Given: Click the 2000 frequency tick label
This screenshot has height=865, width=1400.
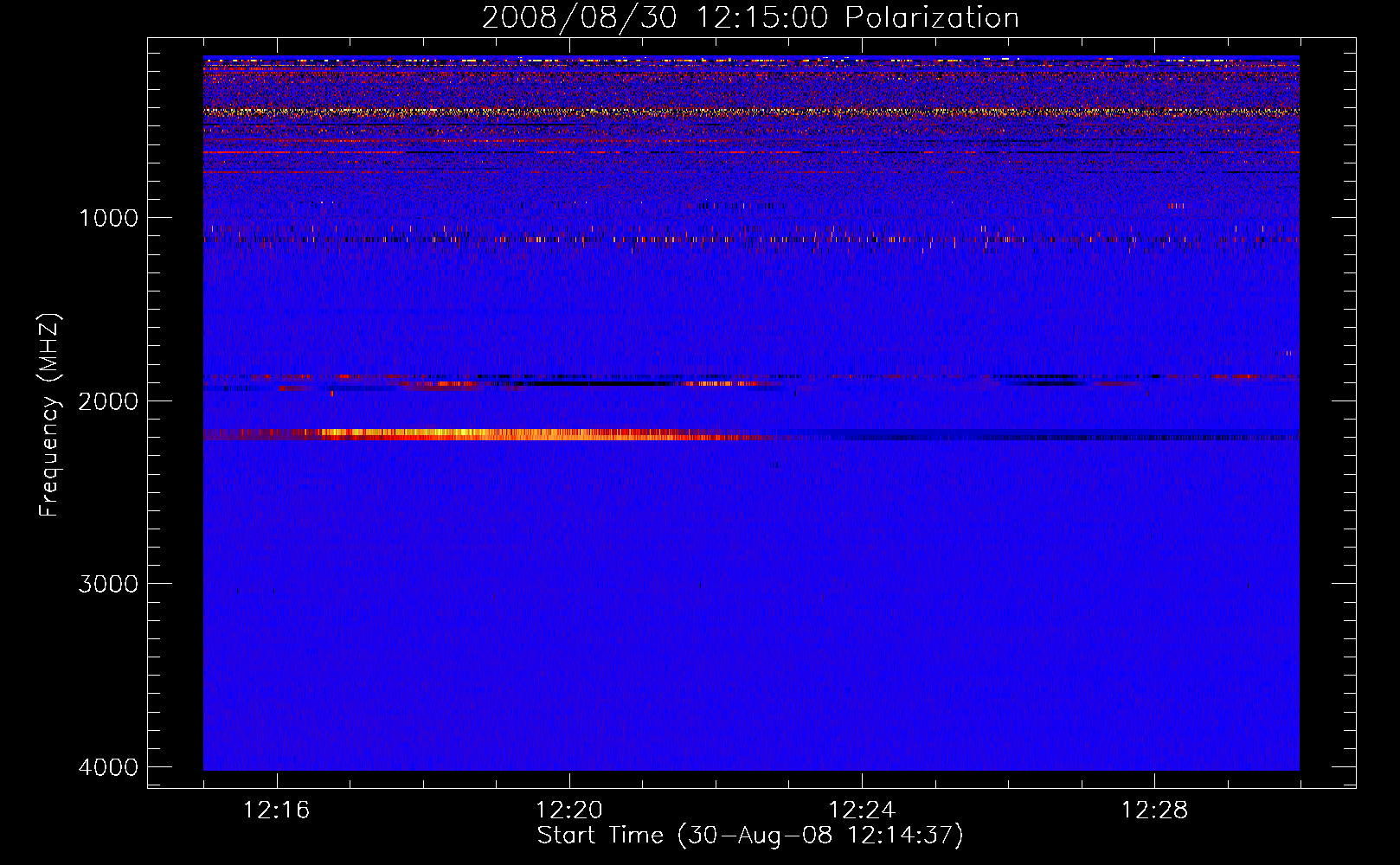Looking at the screenshot, I should click(x=108, y=400).
